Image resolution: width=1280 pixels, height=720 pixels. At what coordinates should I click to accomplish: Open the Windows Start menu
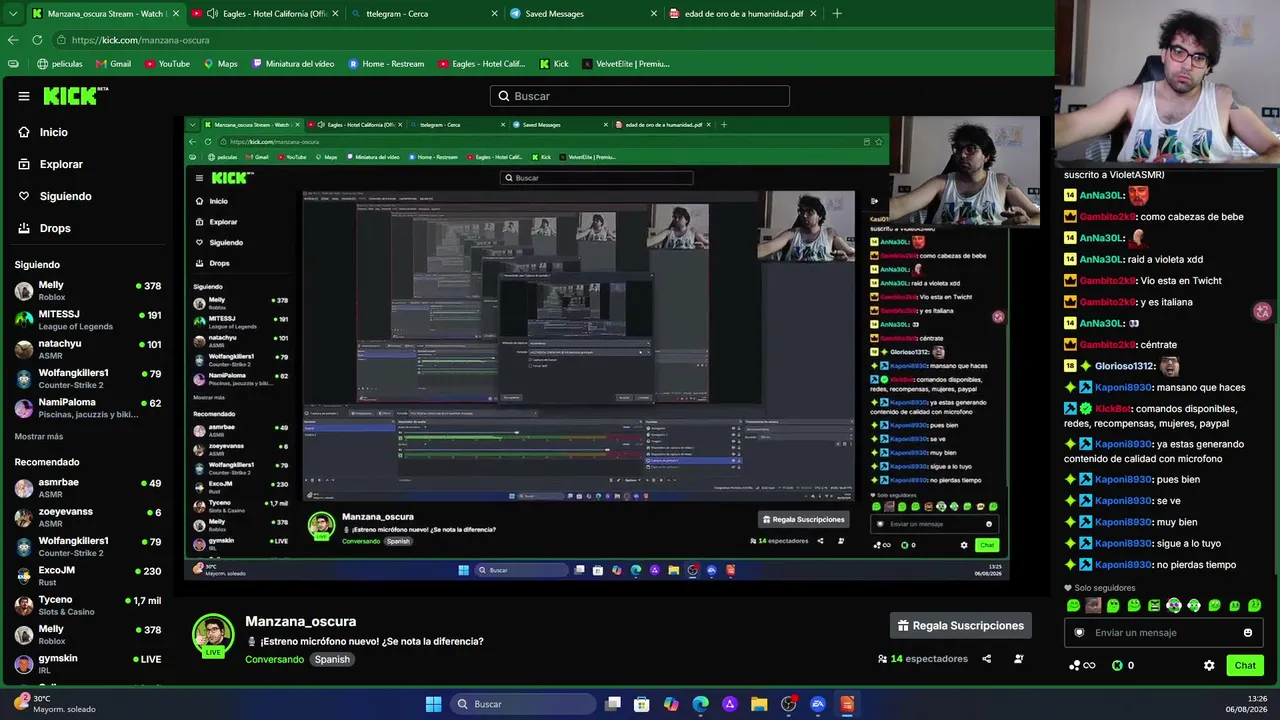433,704
